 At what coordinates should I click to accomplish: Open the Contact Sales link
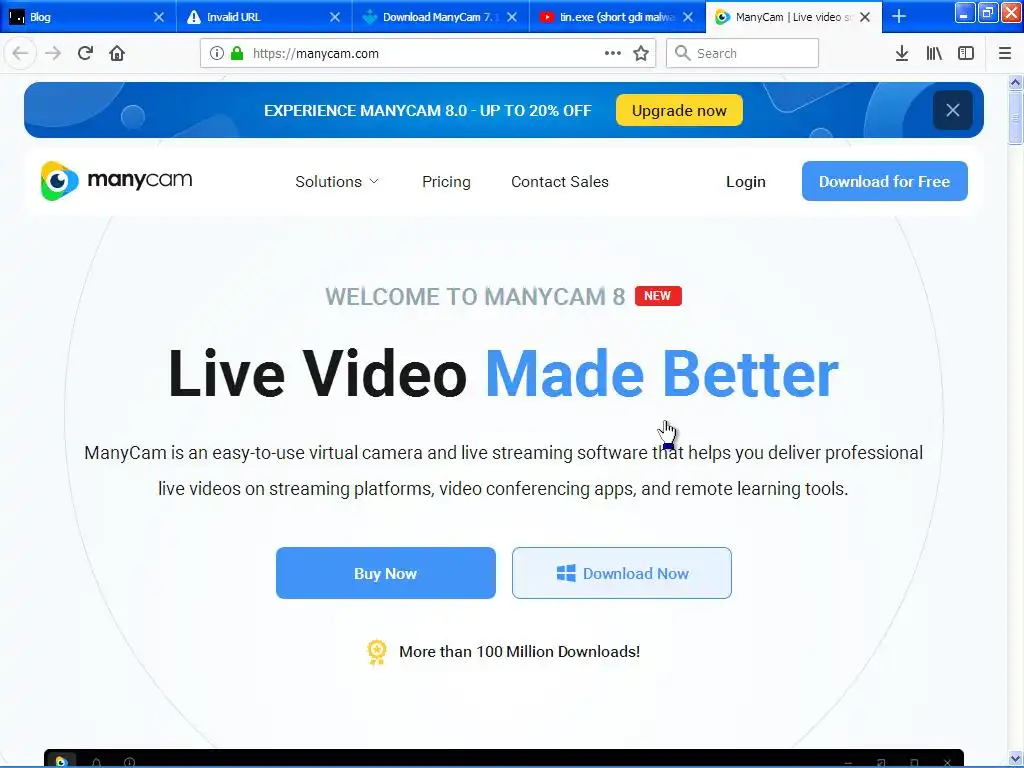point(560,182)
